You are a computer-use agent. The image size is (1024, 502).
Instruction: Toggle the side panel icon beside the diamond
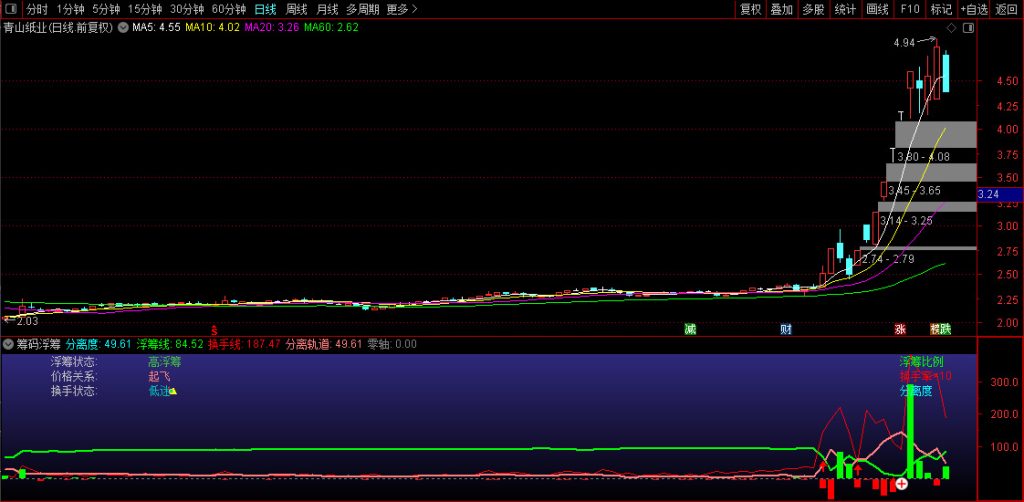(967, 28)
